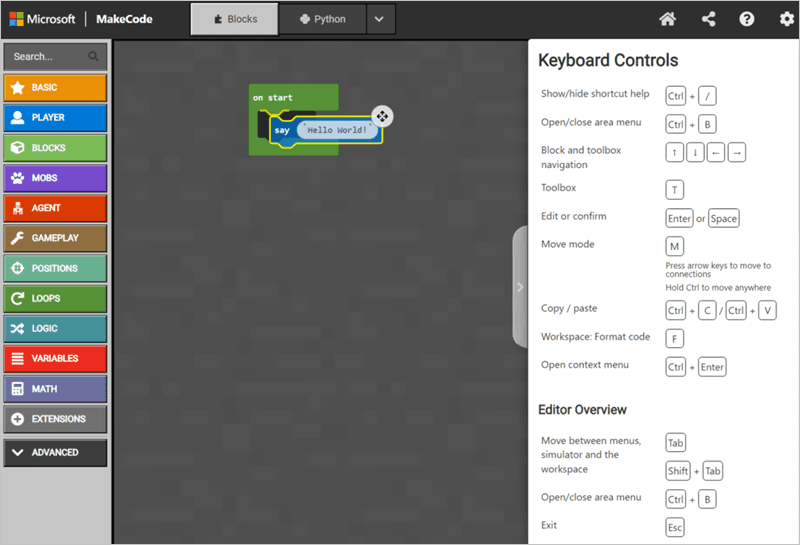The image size is (800, 545).
Task: Click the Exit shortcut label
Action: (x=548, y=525)
